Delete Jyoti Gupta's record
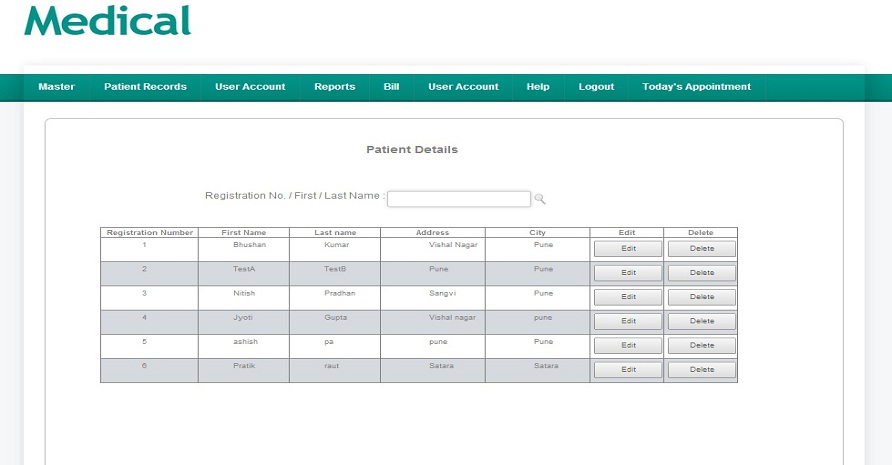 tap(701, 322)
